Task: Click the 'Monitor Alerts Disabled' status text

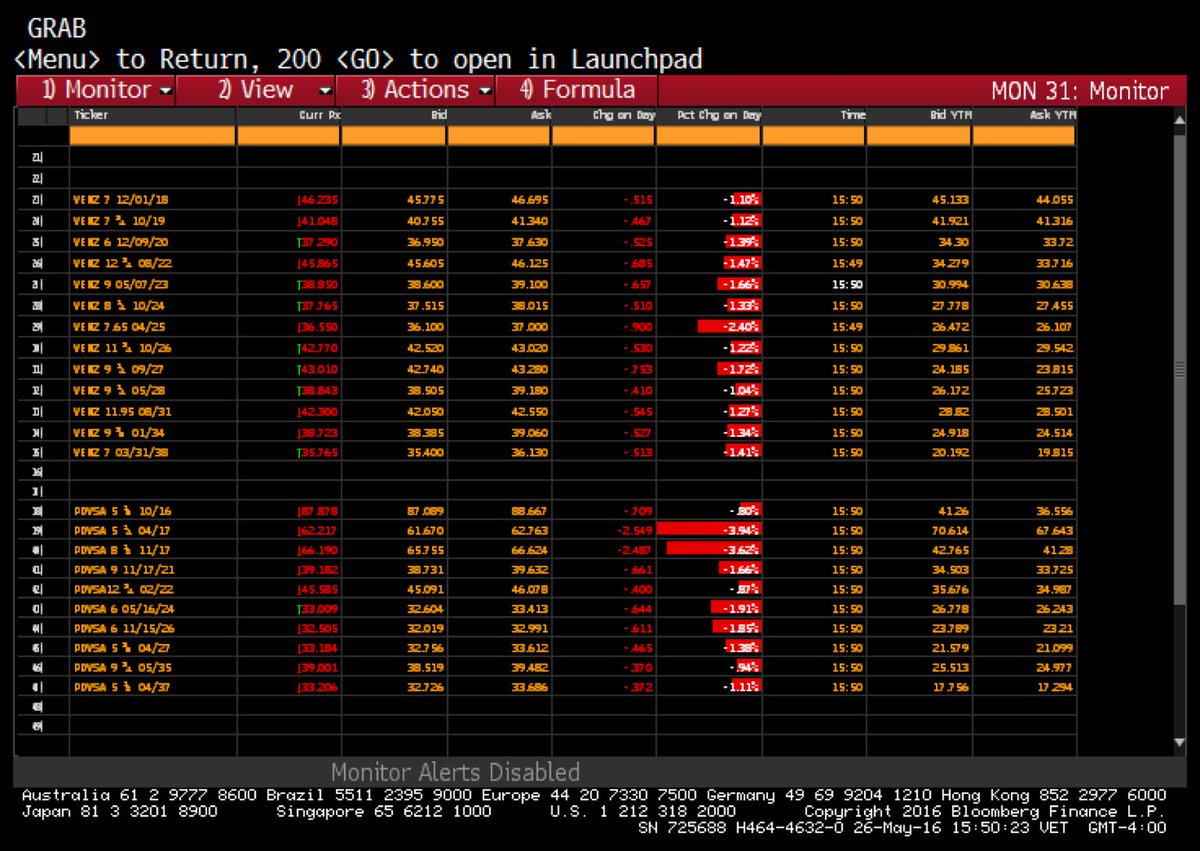Action: pyautogui.click(x=455, y=772)
